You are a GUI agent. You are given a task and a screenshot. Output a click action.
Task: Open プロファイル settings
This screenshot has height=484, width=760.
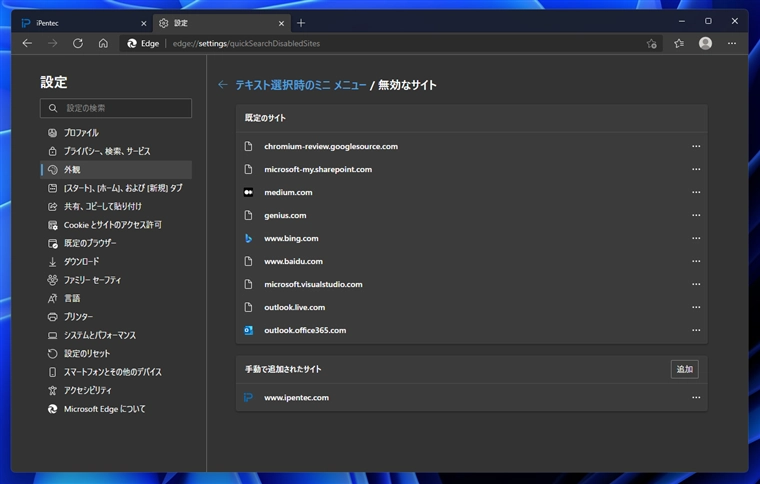116,133
